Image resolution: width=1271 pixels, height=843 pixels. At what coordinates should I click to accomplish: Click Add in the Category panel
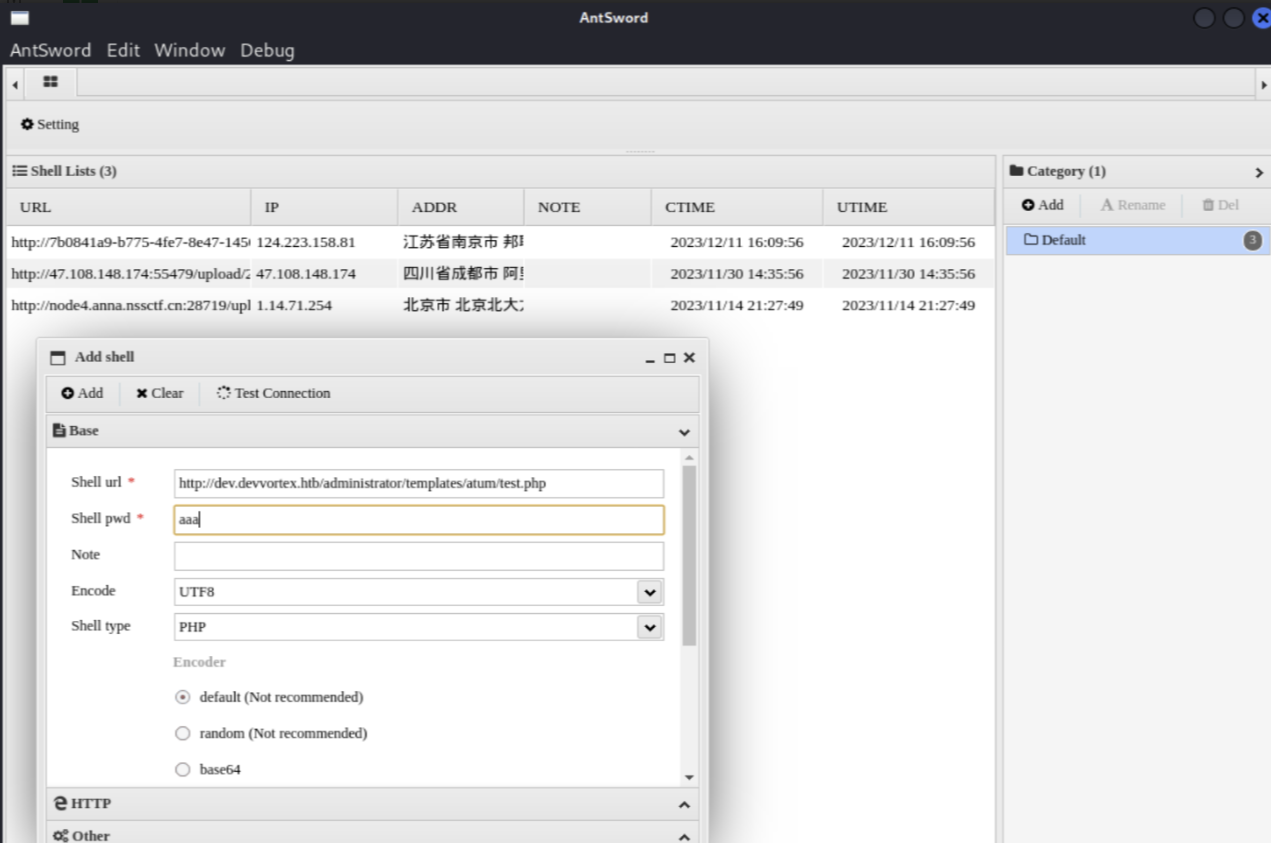(1042, 205)
